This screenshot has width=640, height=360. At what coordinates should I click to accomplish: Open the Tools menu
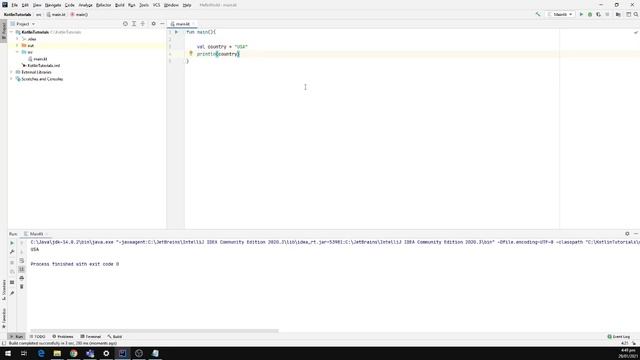click(x=144, y=5)
